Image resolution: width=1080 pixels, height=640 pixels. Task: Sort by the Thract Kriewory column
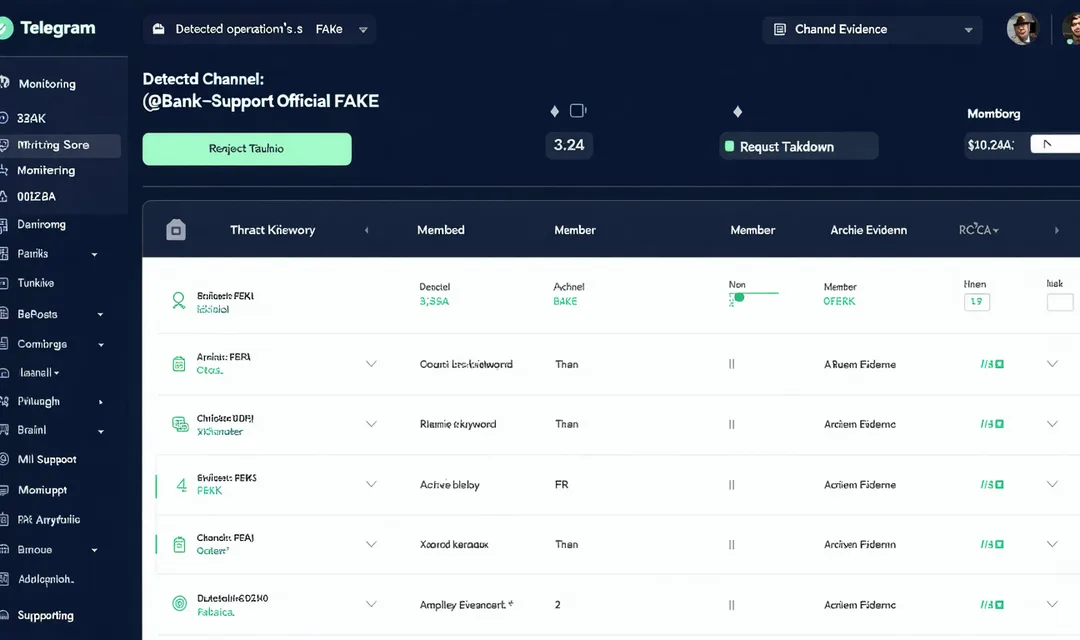point(273,230)
